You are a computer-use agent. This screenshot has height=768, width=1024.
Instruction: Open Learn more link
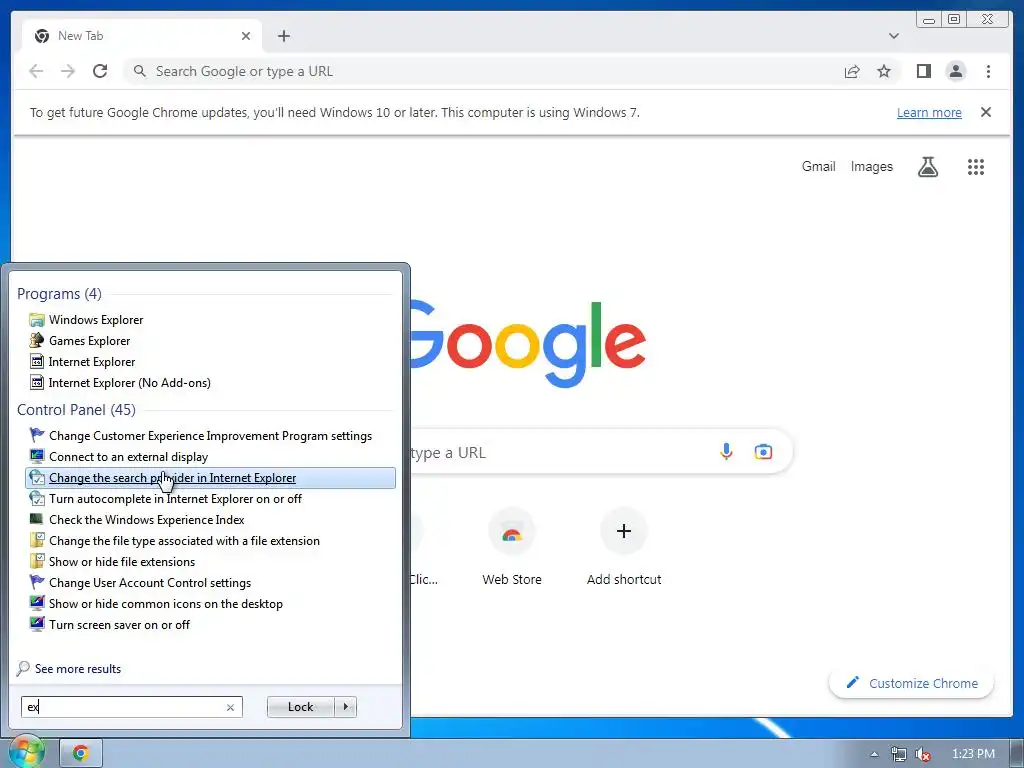pos(929,112)
